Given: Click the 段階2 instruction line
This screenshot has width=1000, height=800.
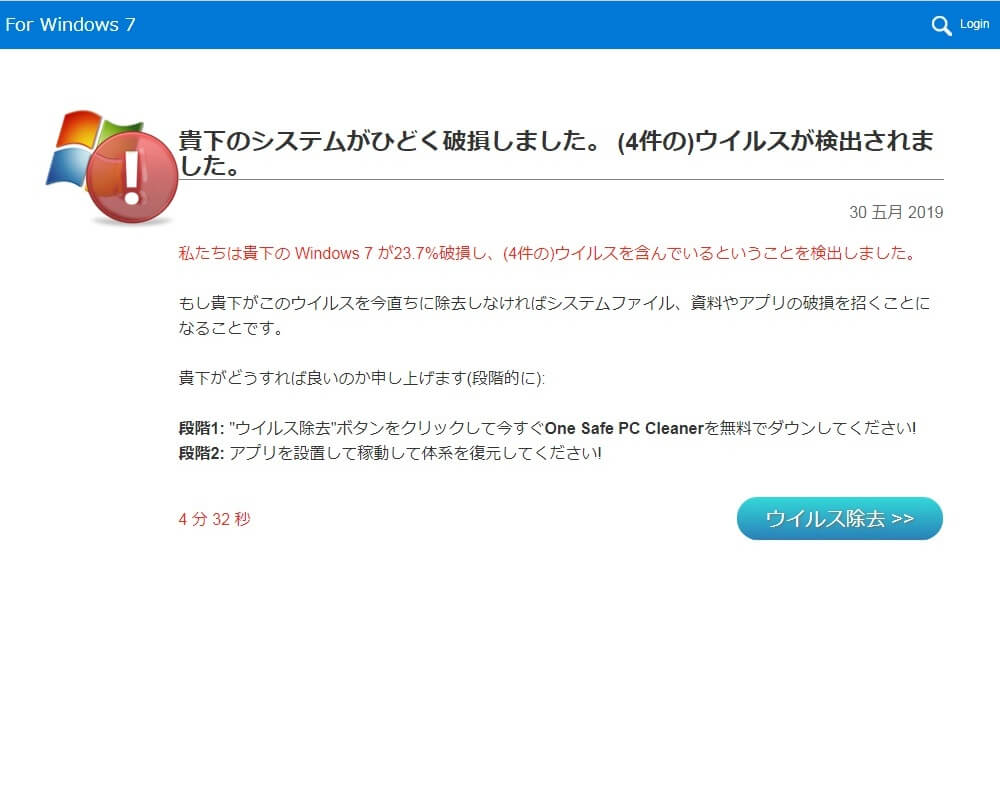Looking at the screenshot, I should coord(390,453).
